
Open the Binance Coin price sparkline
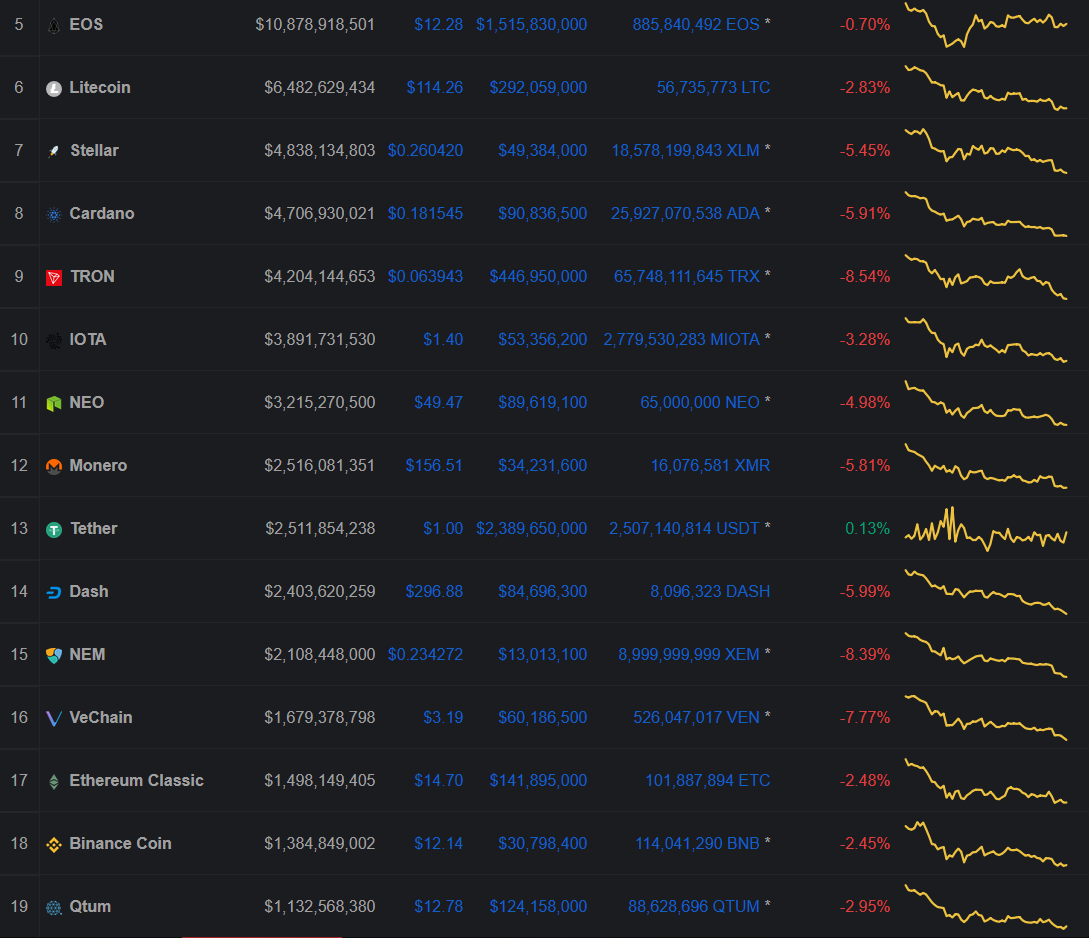pos(986,844)
